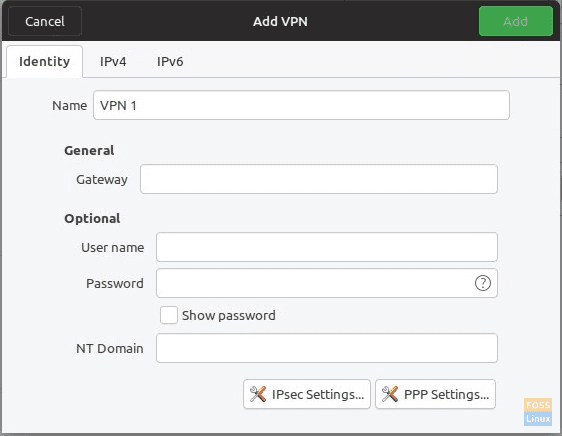Select the Identity tab
The height and width of the screenshot is (436, 562).
click(44, 62)
